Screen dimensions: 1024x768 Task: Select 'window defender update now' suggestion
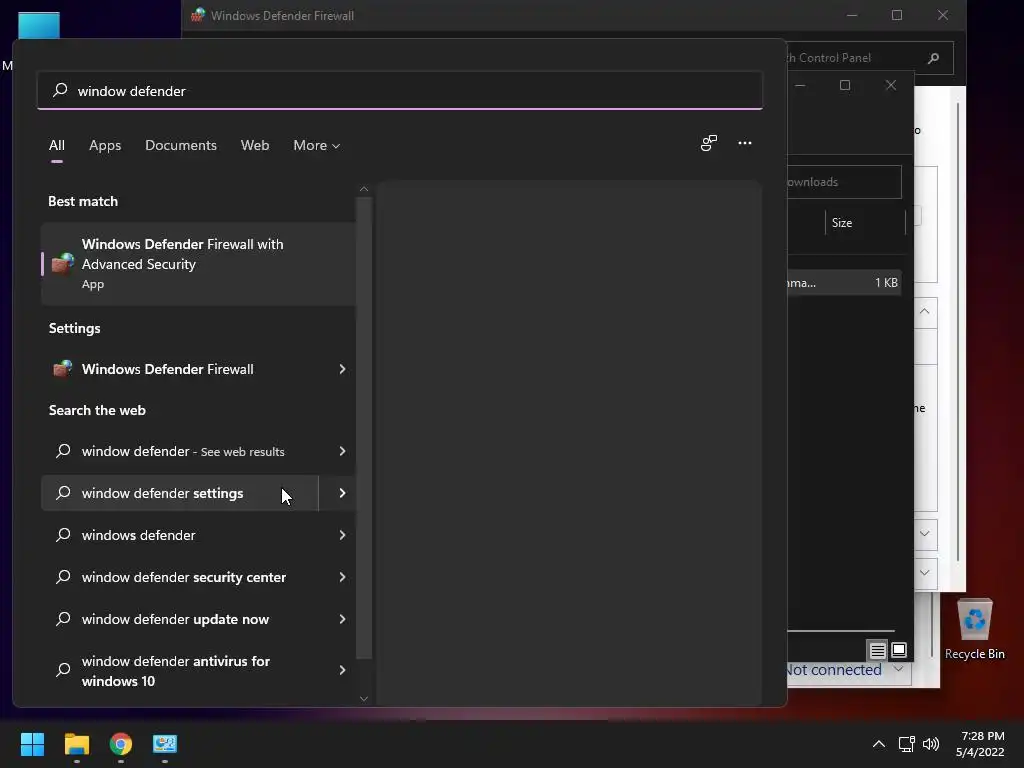click(x=180, y=619)
